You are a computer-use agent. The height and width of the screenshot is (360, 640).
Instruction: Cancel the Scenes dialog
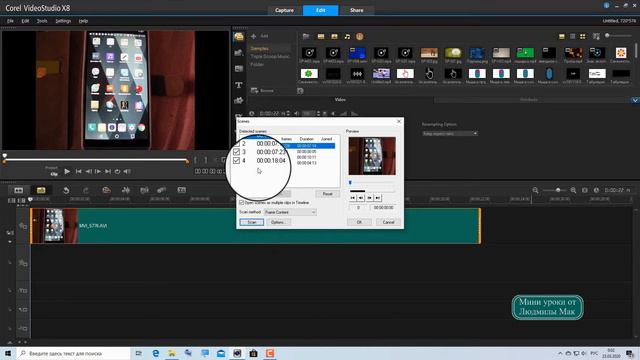(388, 222)
